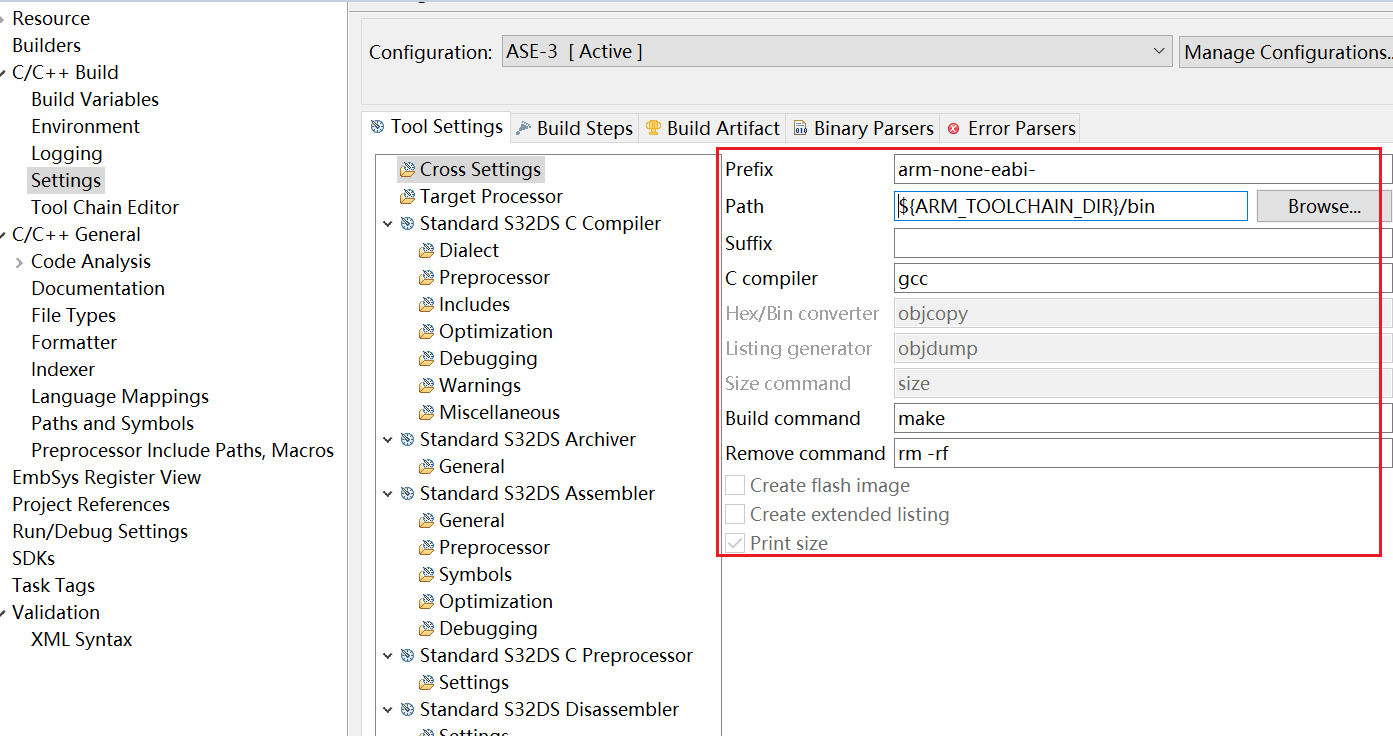Image resolution: width=1393 pixels, height=736 pixels.
Task: Click the Browse... button
Action: tap(1324, 206)
